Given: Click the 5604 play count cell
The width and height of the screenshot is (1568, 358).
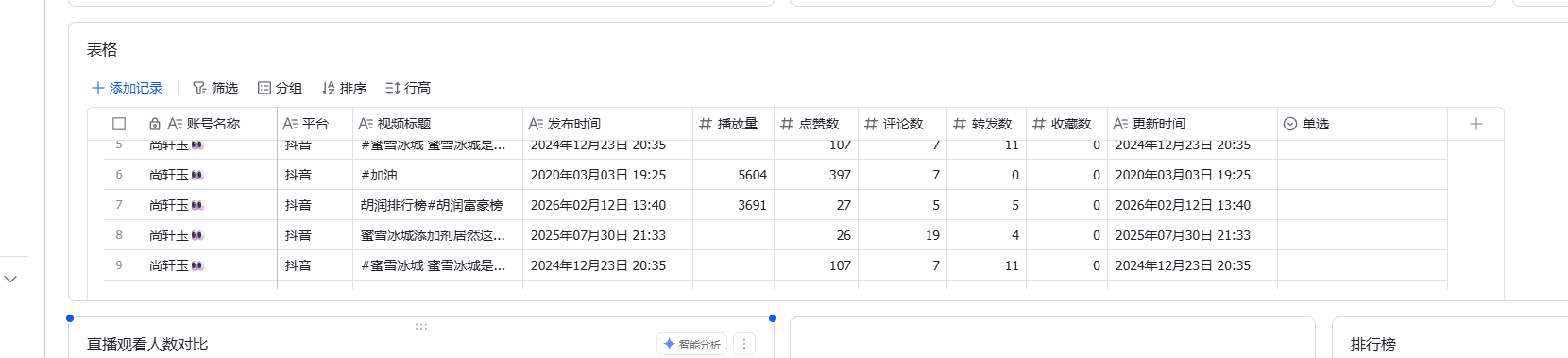Looking at the screenshot, I should [x=734, y=175].
